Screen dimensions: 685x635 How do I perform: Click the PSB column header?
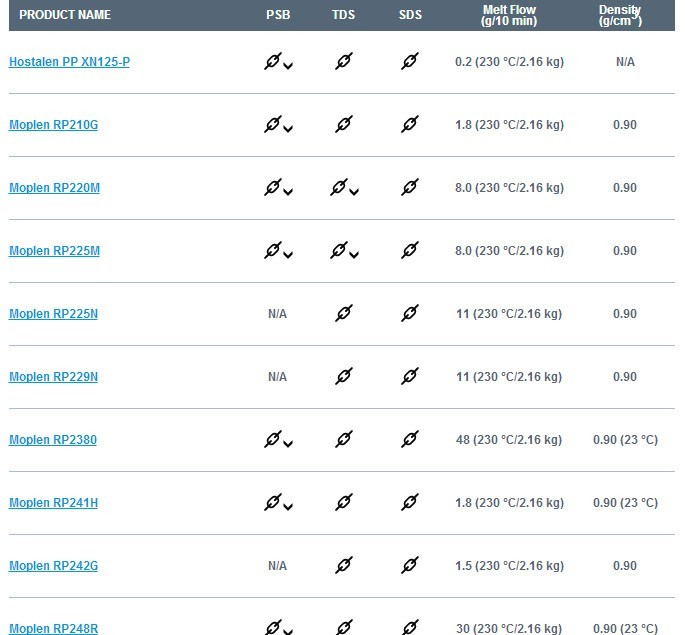pyautogui.click(x=278, y=15)
